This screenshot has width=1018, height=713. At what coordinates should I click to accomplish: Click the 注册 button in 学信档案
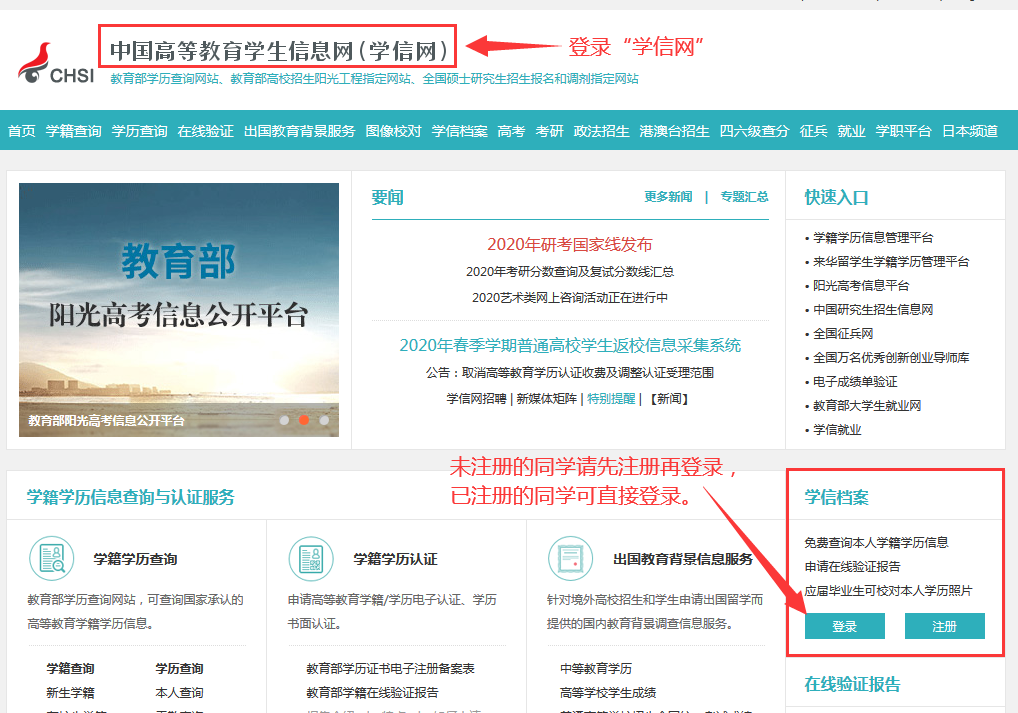coord(945,626)
